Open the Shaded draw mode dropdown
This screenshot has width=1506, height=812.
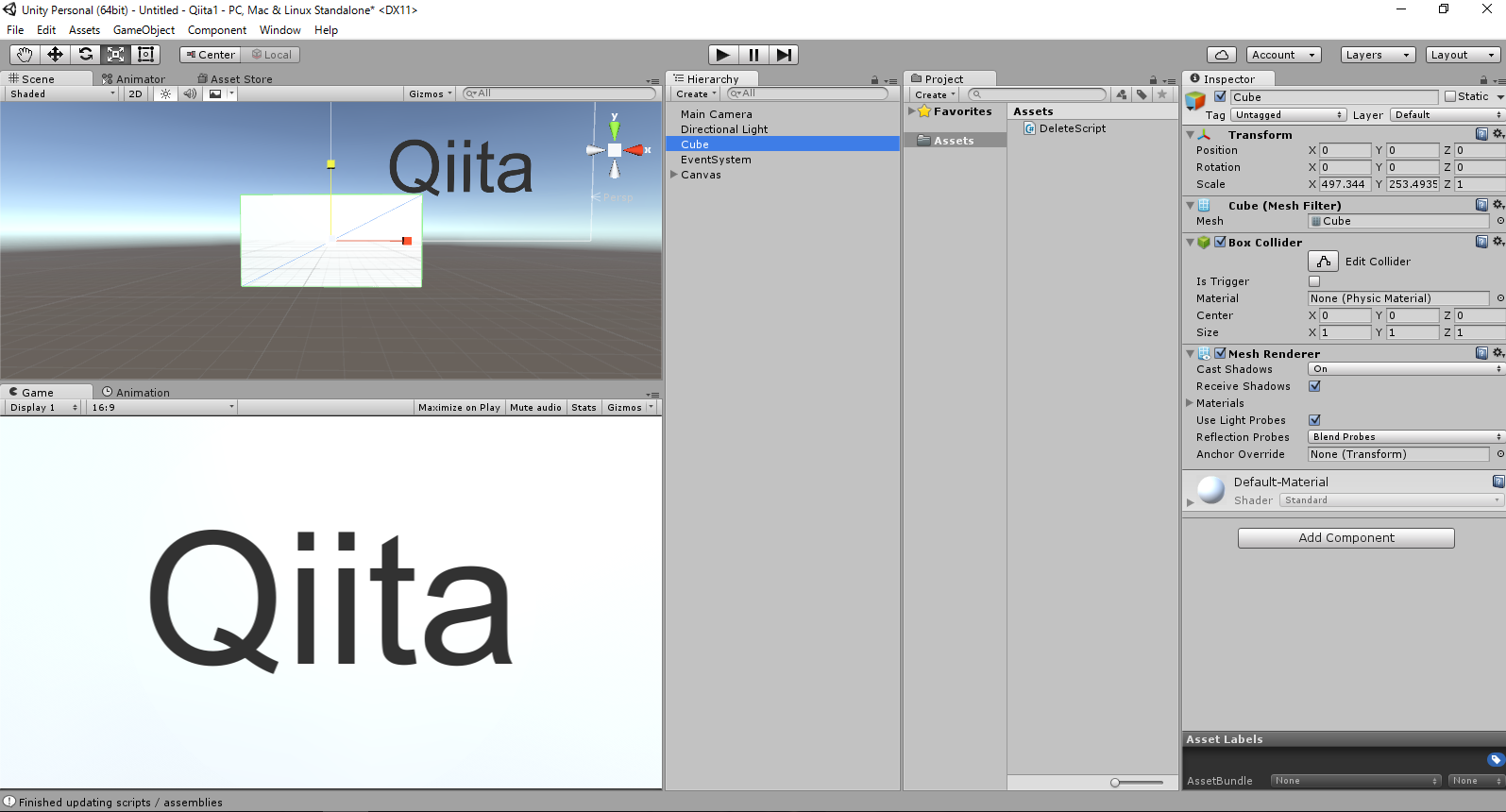(62, 93)
